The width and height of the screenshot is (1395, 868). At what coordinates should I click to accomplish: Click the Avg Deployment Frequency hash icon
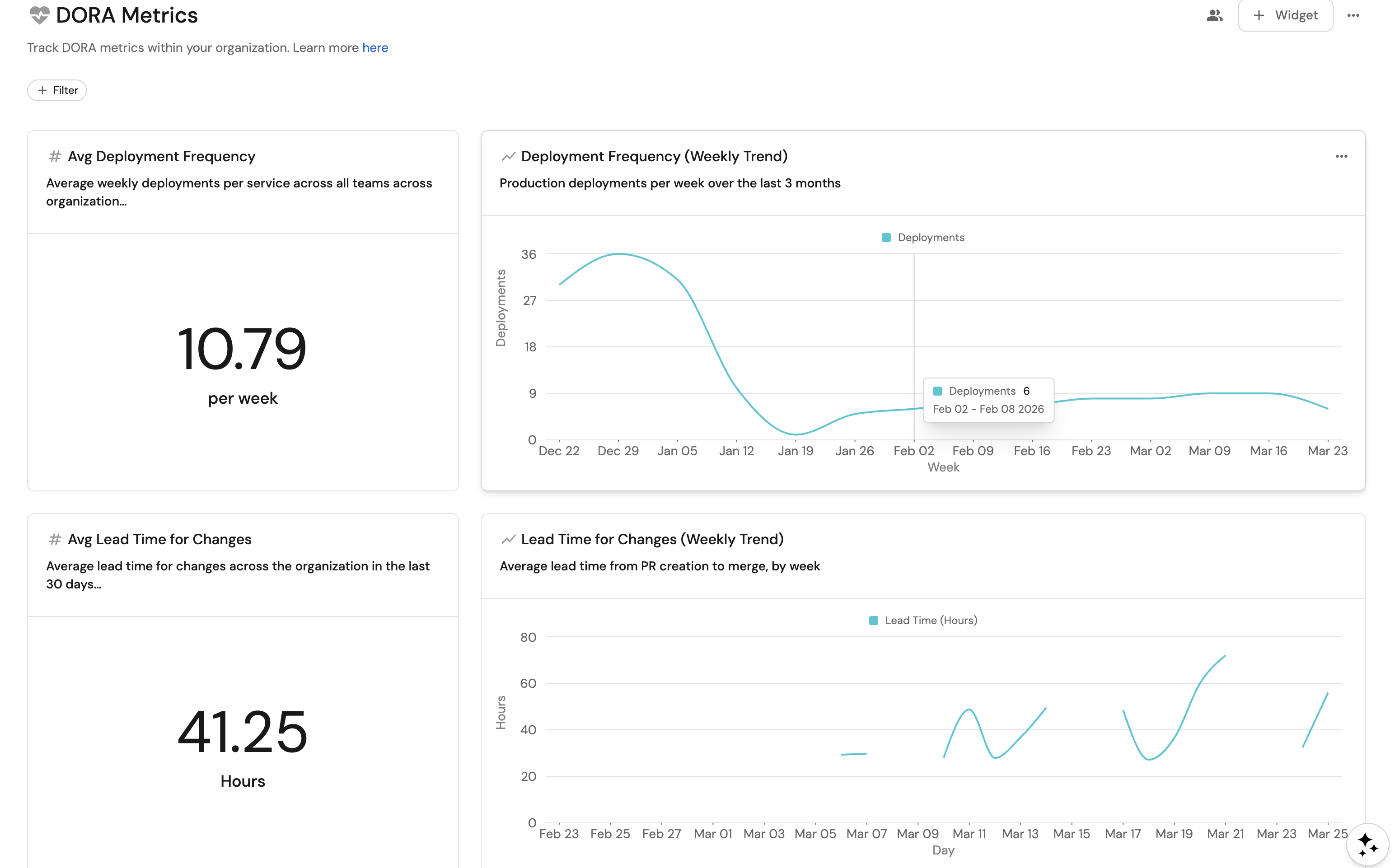(55, 156)
